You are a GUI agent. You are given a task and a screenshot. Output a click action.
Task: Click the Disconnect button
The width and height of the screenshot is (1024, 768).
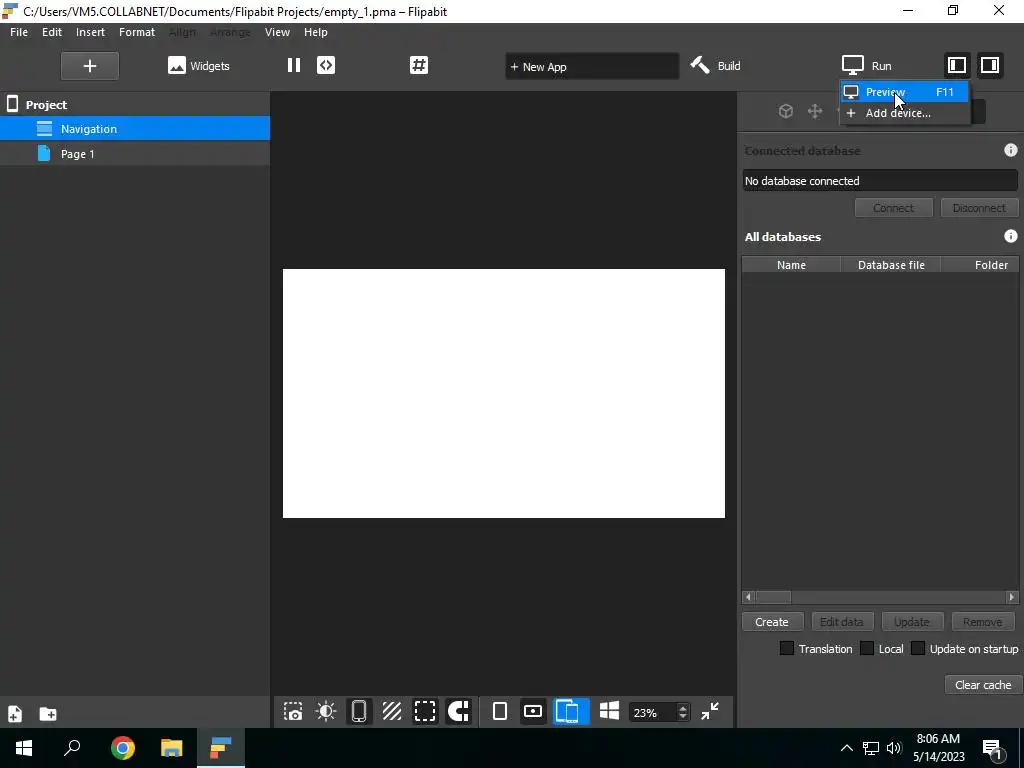pos(979,208)
